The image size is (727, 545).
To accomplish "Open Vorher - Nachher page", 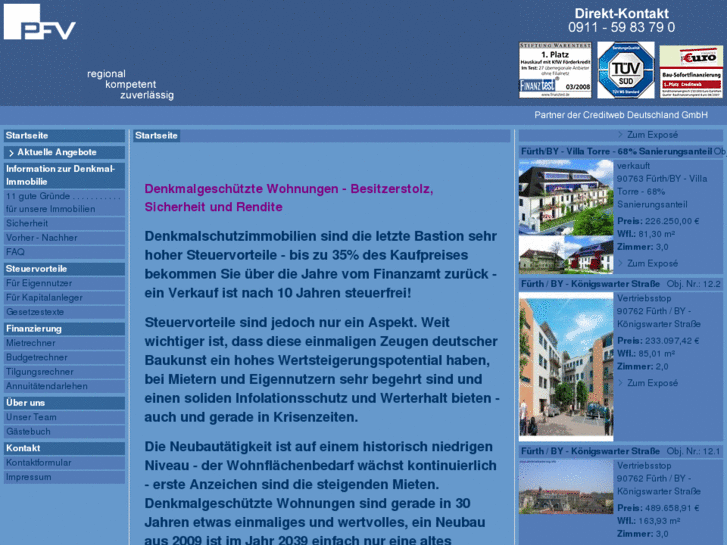I will click(64, 238).
